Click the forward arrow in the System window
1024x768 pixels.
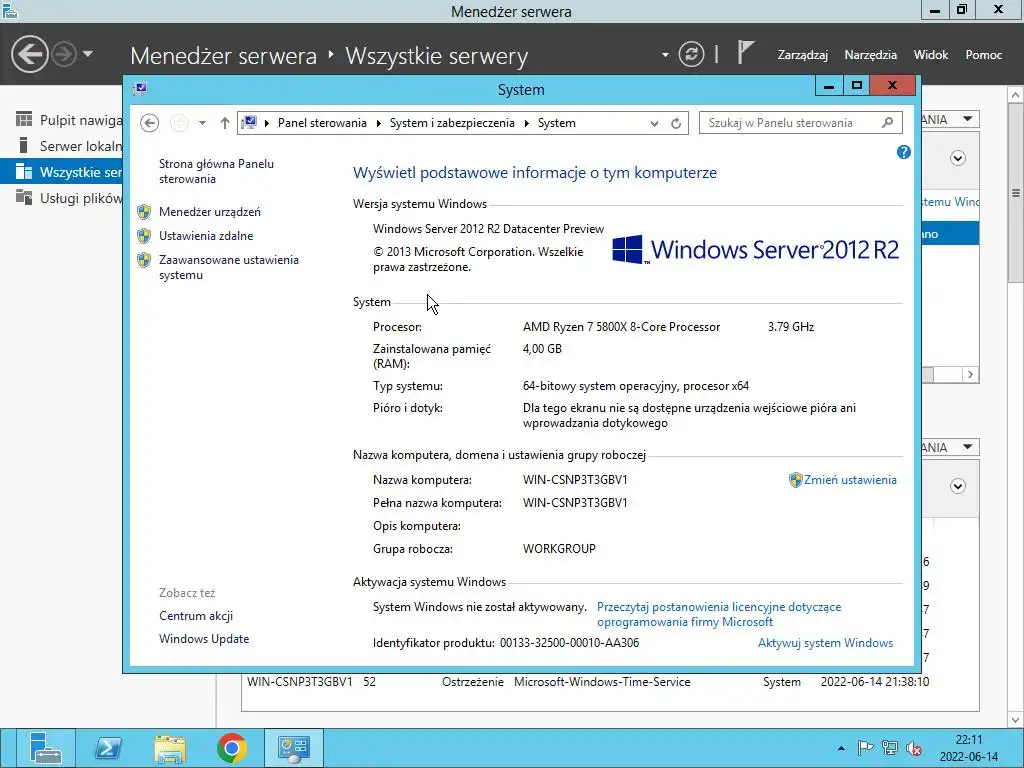tap(179, 123)
